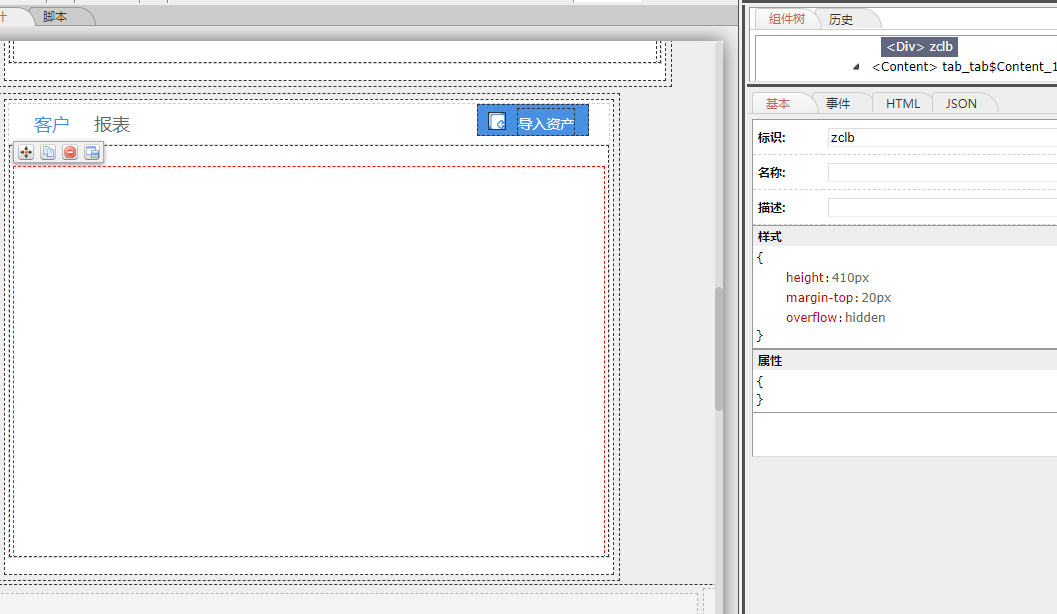The height and width of the screenshot is (614, 1057).
Task: Open the 脚本 tab
Action: tap(55, 17)
